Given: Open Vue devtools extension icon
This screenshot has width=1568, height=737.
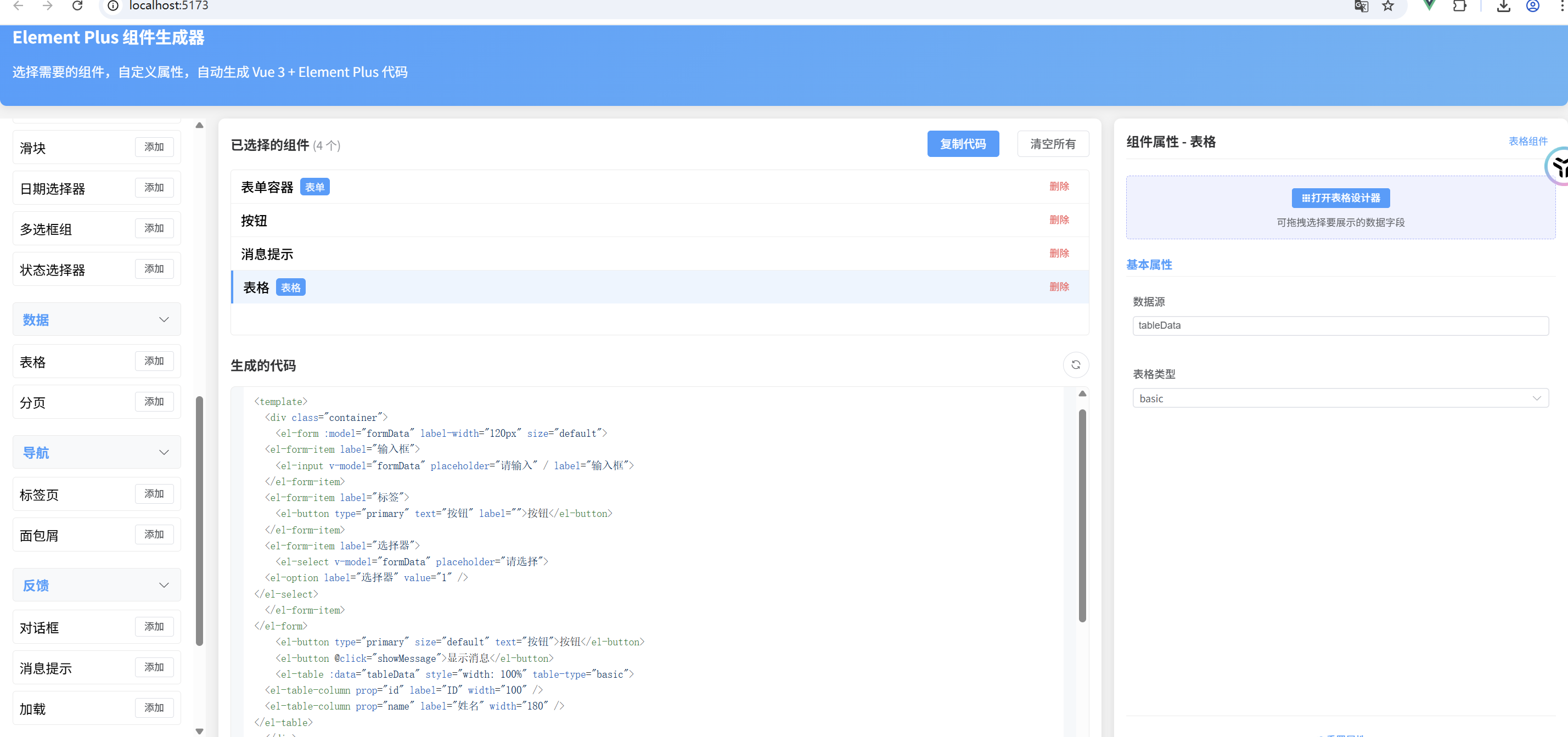Looking at the screenshot, I should click(1429, 5).
